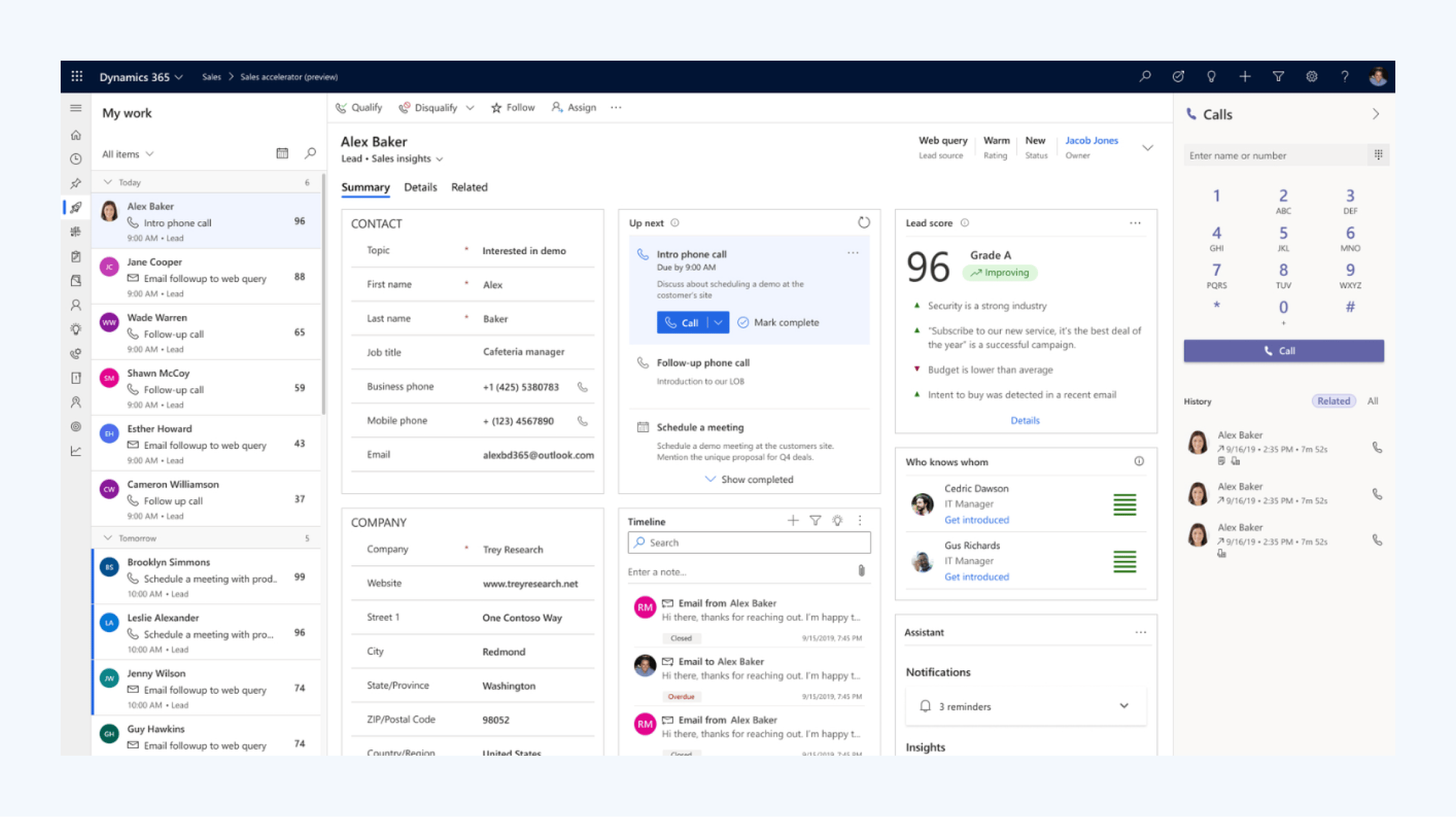Click the Assign button

click(x=573, y=107)
